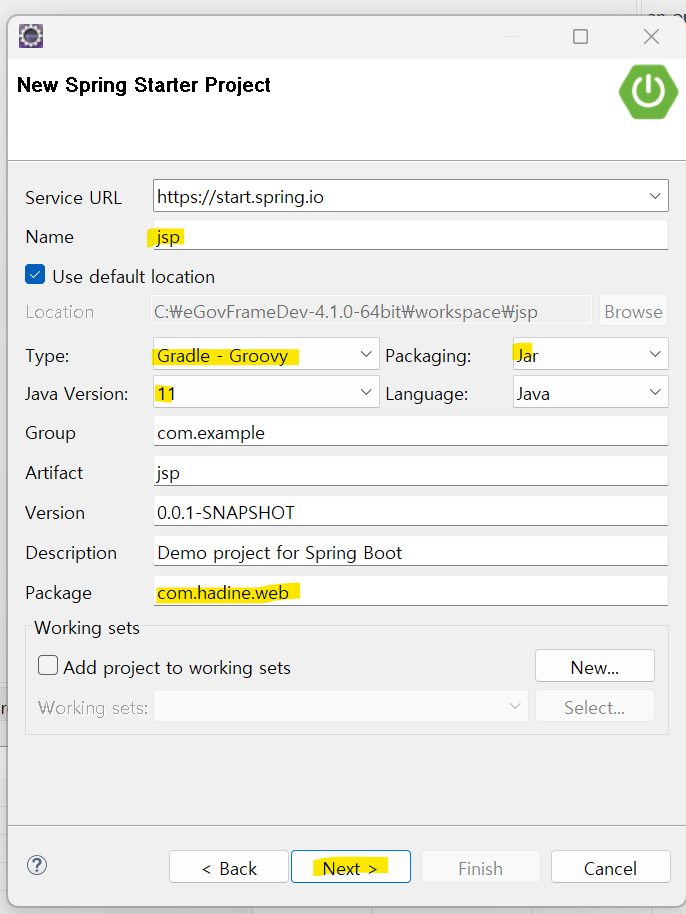Focus the Description field Demo project for Spring Boot
This screenshot has height=914, width=686.
tap(411, 551)
